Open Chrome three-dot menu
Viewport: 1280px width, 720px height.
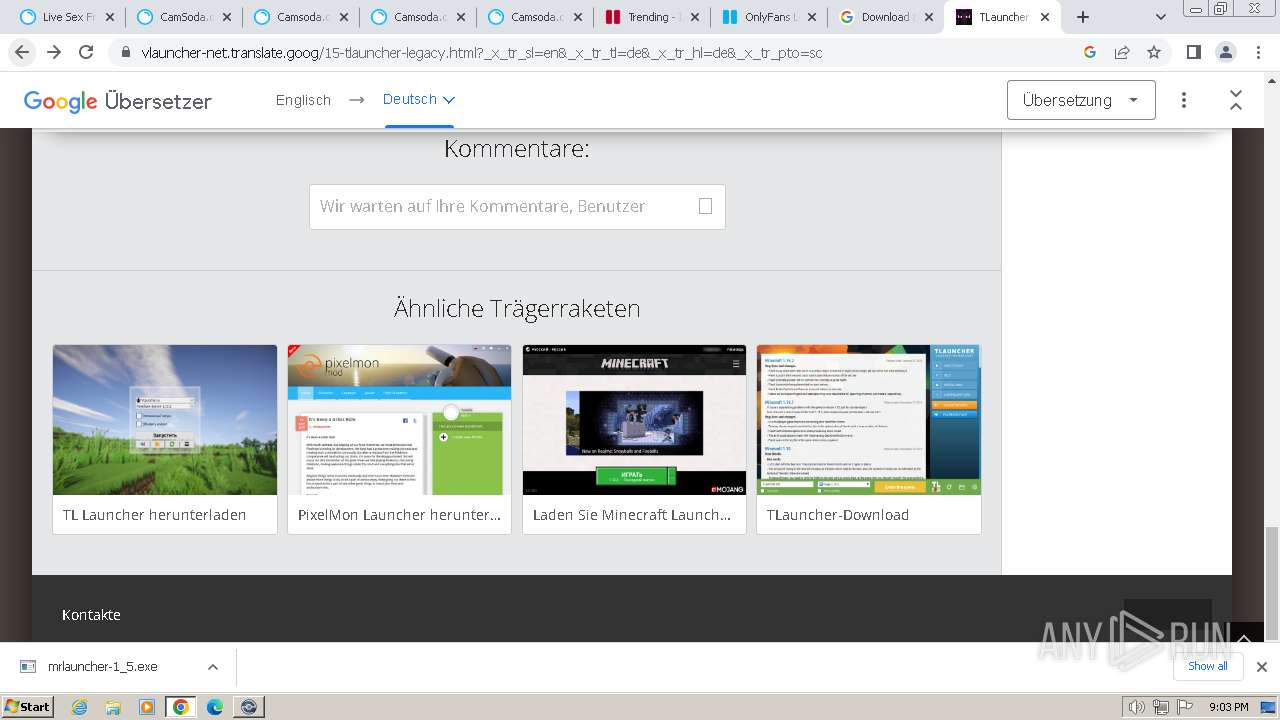coord(1256,52)
